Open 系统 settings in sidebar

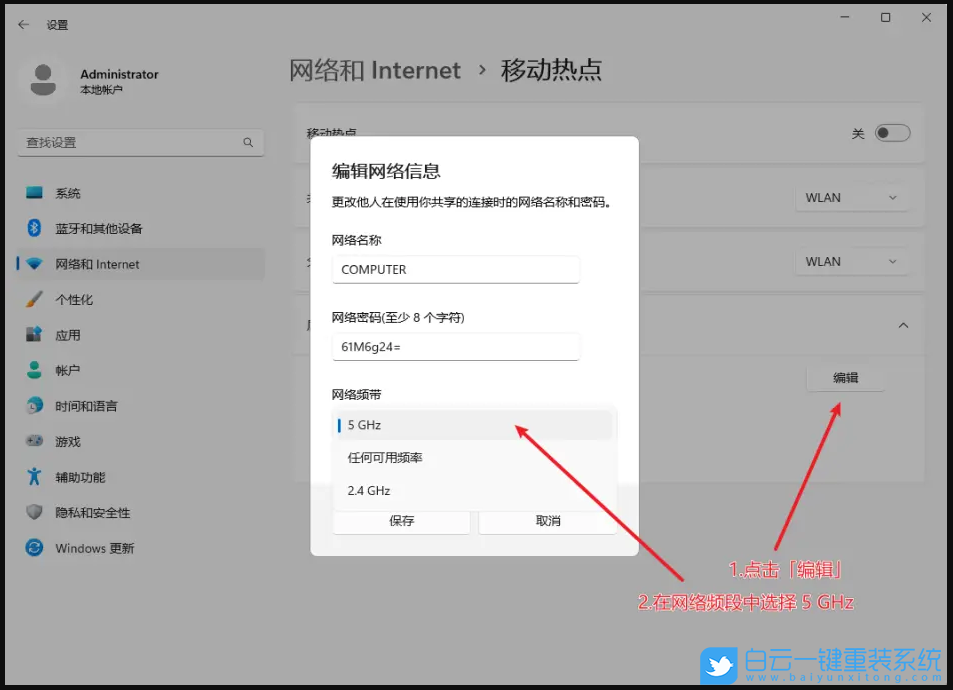click(70, 192)
